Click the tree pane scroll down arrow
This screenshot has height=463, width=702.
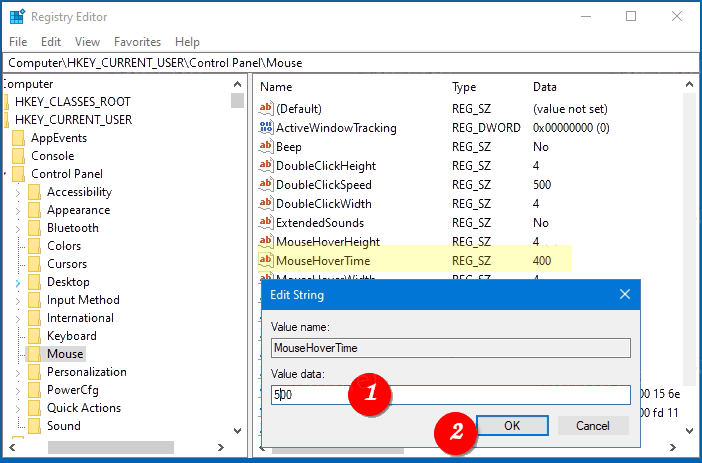click(238, 431)
